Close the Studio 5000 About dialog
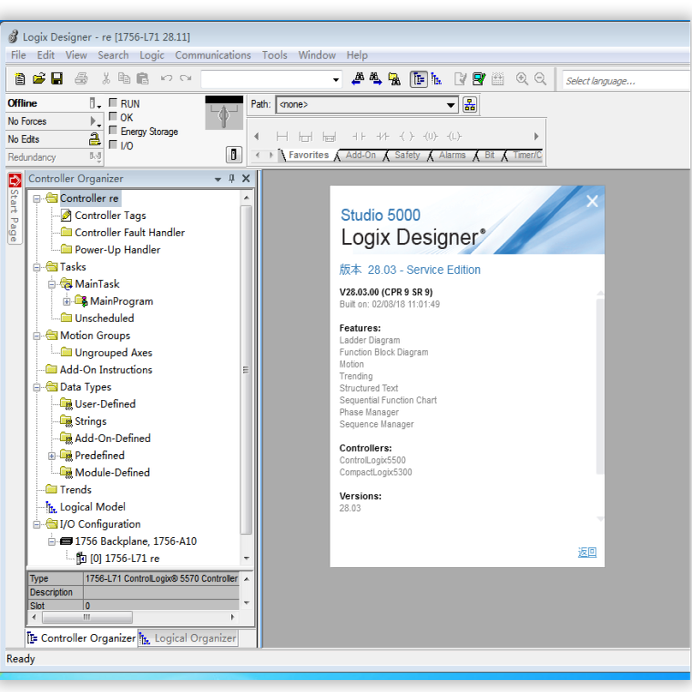The height and width of the screenshot is (692, 692). [x=592, y=201]
